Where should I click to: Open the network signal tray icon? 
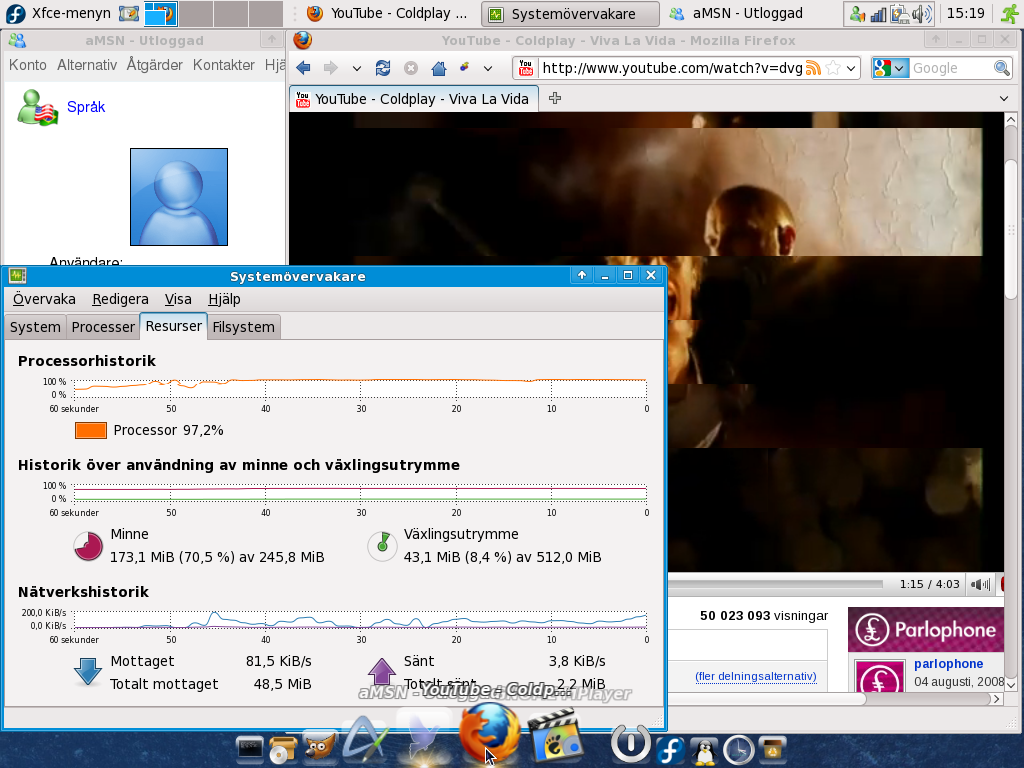[878, 14]
